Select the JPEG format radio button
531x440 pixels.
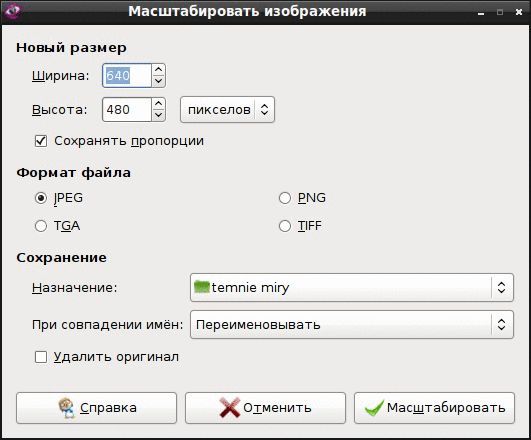(x=41, y=198)
